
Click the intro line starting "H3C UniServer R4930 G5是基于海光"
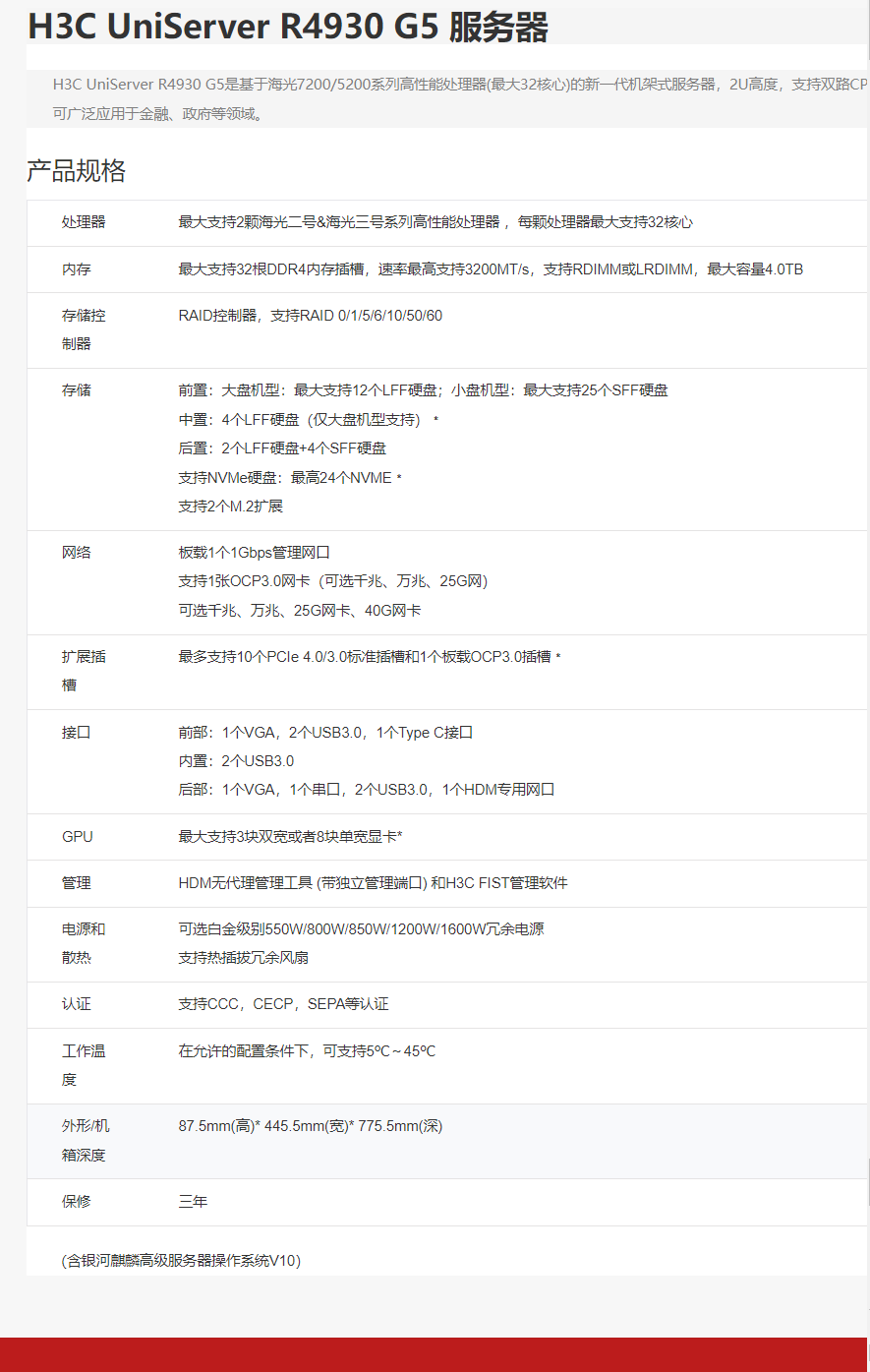click(x=461, y=85)
